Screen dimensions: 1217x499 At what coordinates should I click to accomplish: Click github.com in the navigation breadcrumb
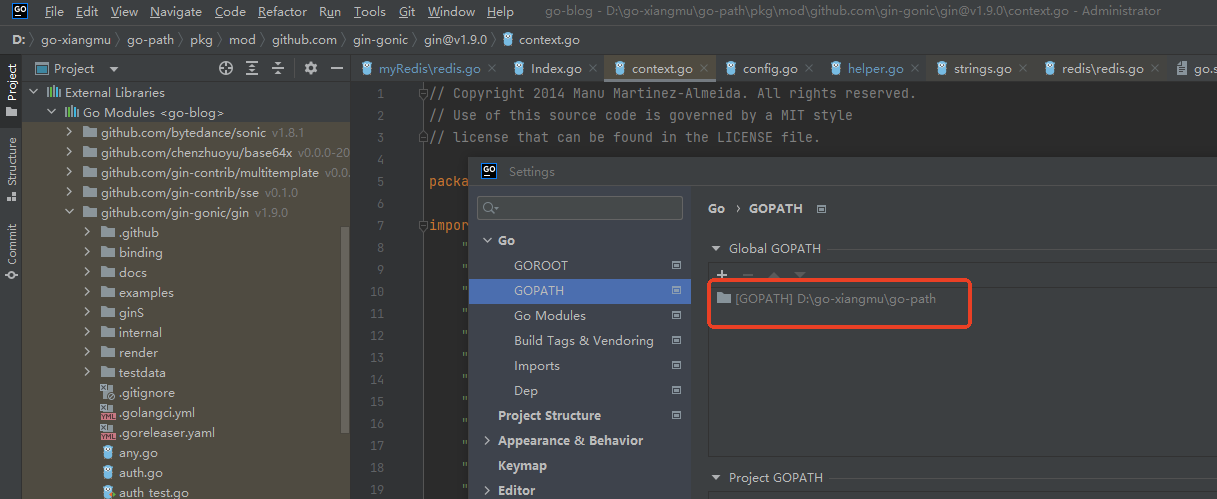click(304, 40)
